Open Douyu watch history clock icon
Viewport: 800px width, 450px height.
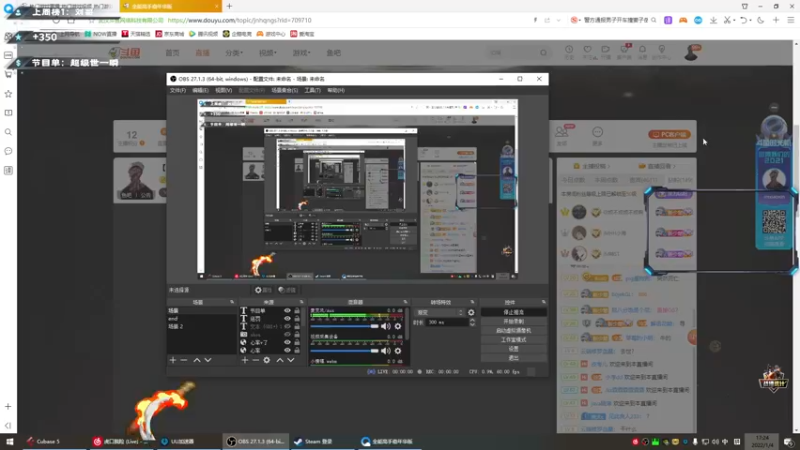[569, 50]
